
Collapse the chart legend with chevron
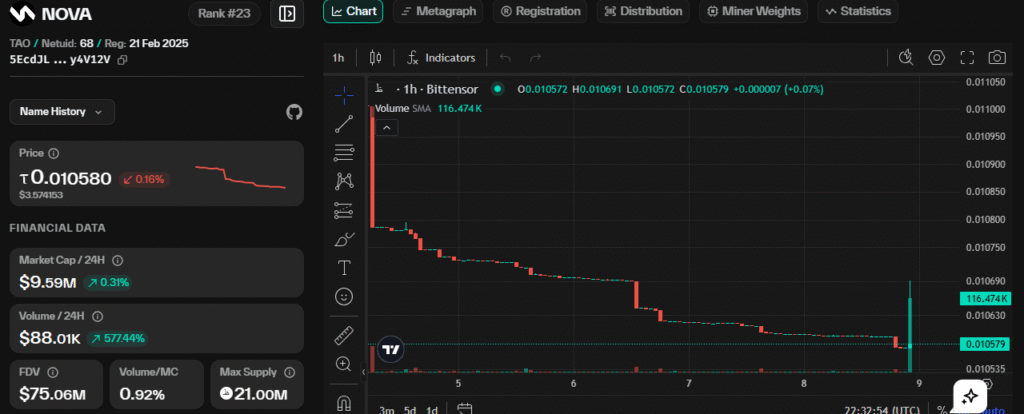pyautogui.click(x=387, y=127)
